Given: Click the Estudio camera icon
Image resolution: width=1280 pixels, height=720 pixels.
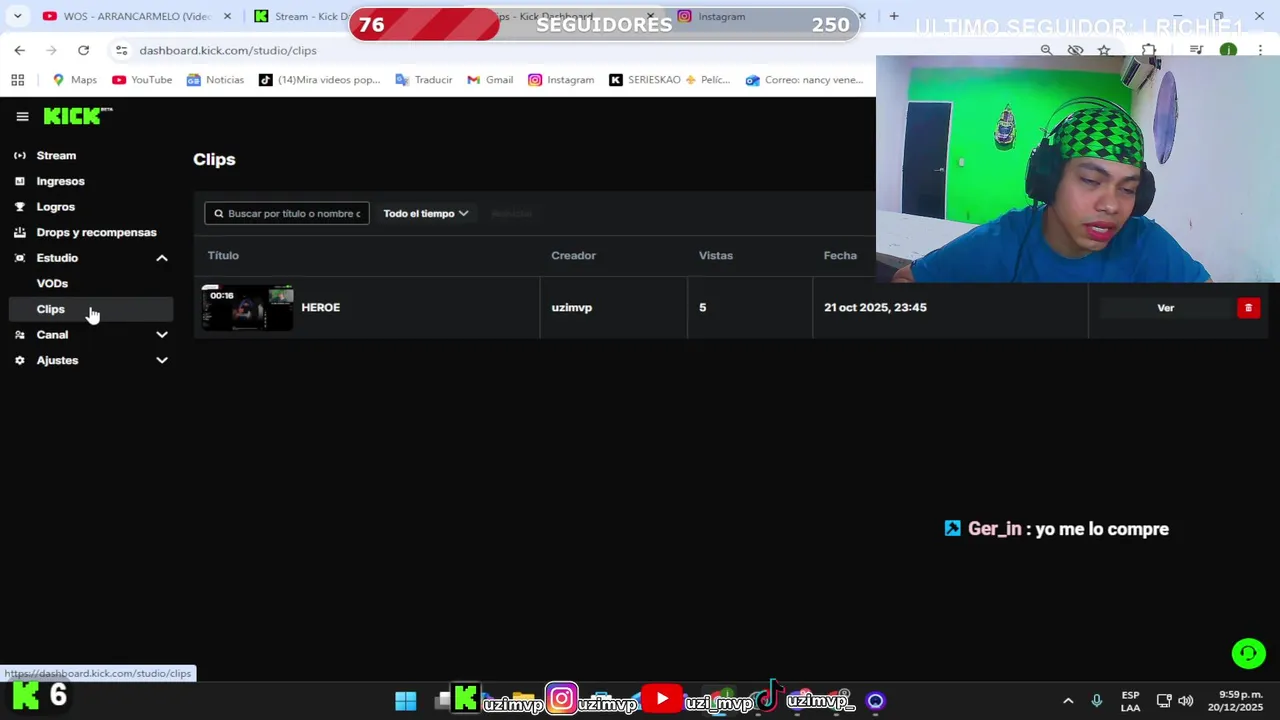Looking at the screenshot, I should tap(20, 258).
